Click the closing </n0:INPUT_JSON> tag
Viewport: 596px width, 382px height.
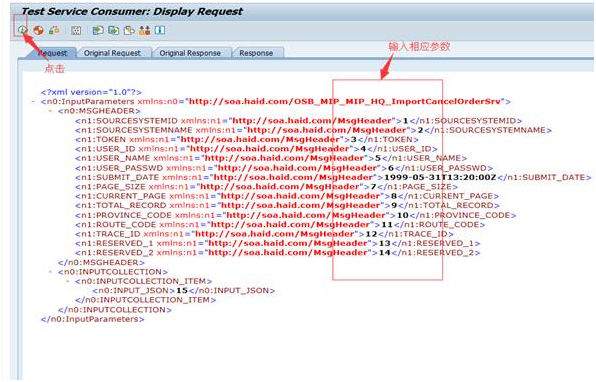click(231, 290)
